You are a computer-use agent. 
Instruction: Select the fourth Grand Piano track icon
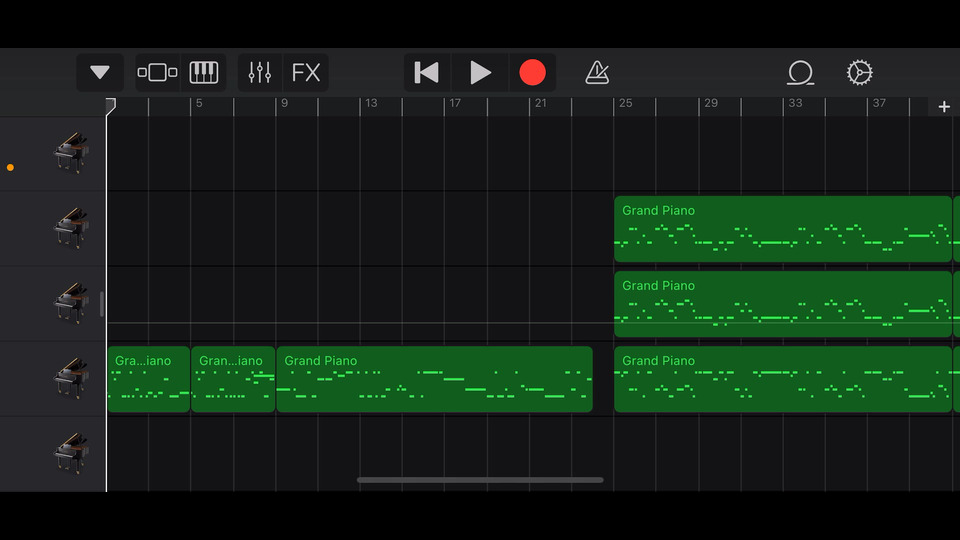pos(71,379)
